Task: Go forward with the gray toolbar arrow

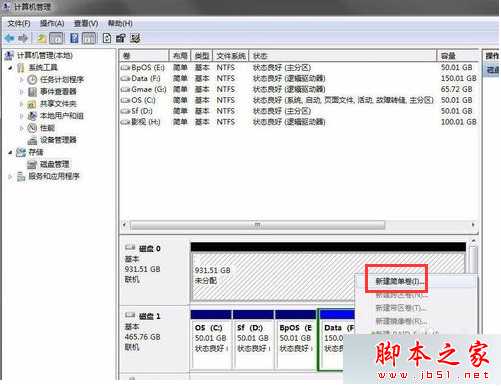Action: [x=23, y=38]
